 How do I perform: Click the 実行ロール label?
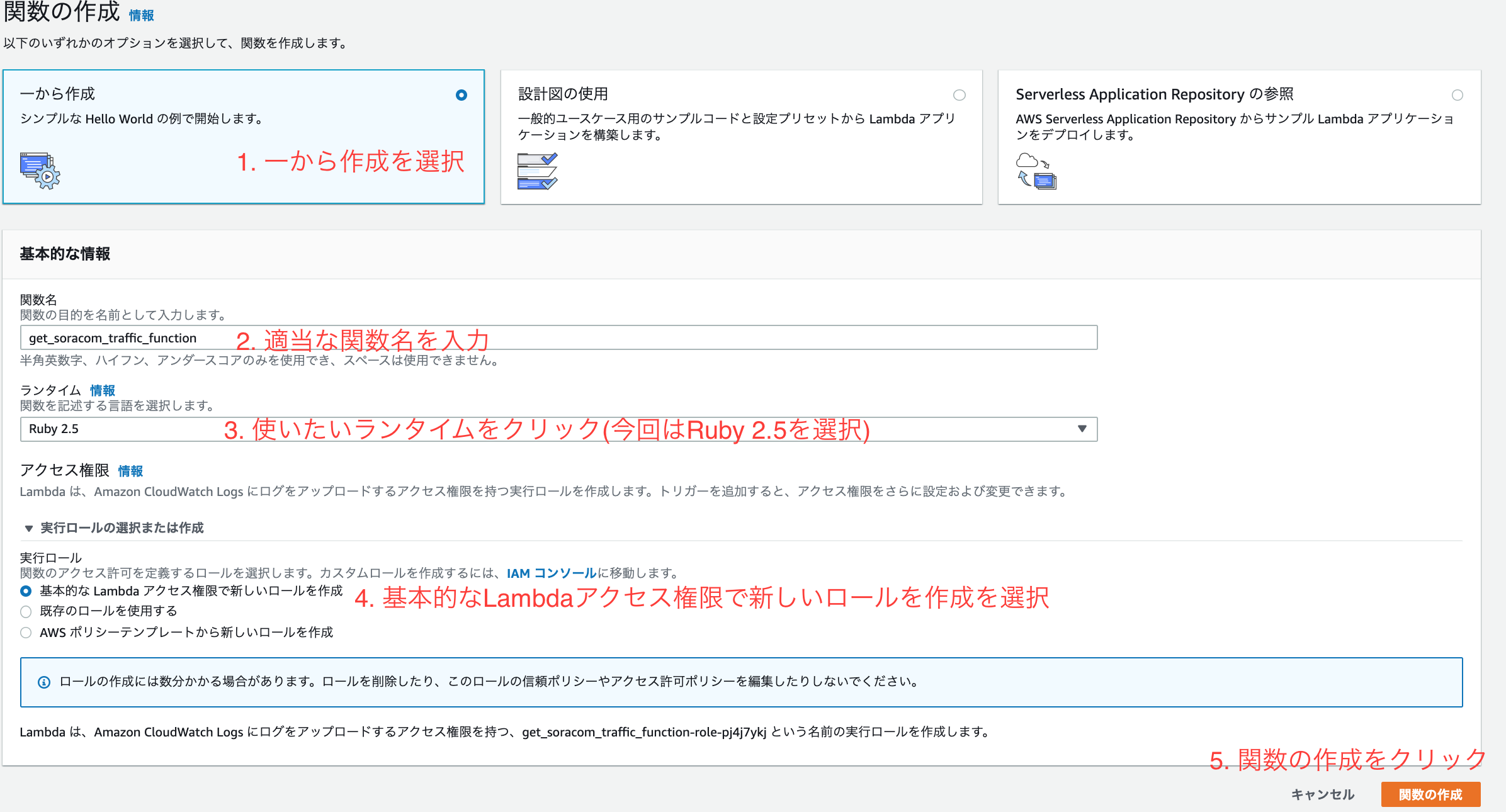[x=51, y=558]
